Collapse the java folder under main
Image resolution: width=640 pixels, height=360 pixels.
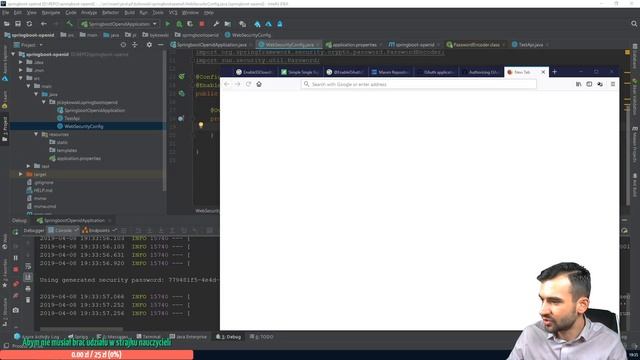[36, 94]
